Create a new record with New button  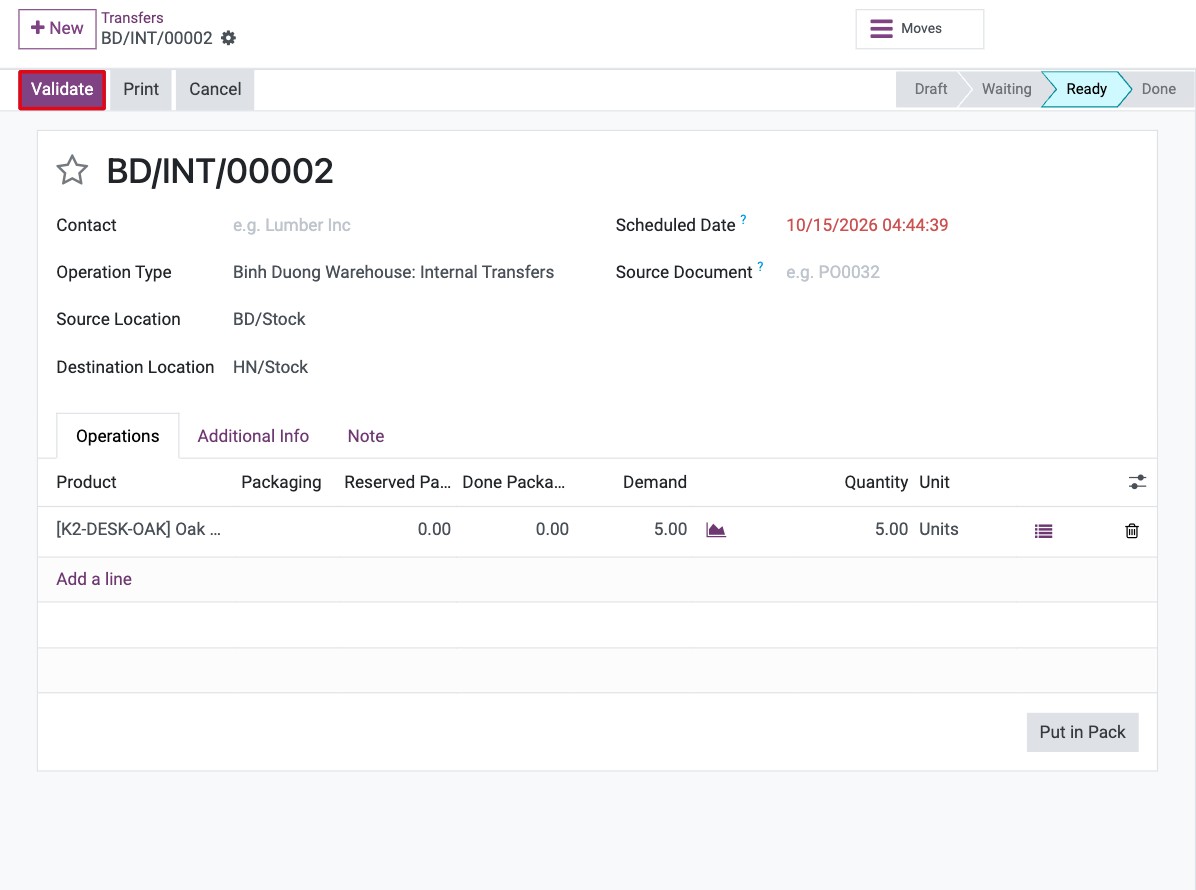coord(57,29)
